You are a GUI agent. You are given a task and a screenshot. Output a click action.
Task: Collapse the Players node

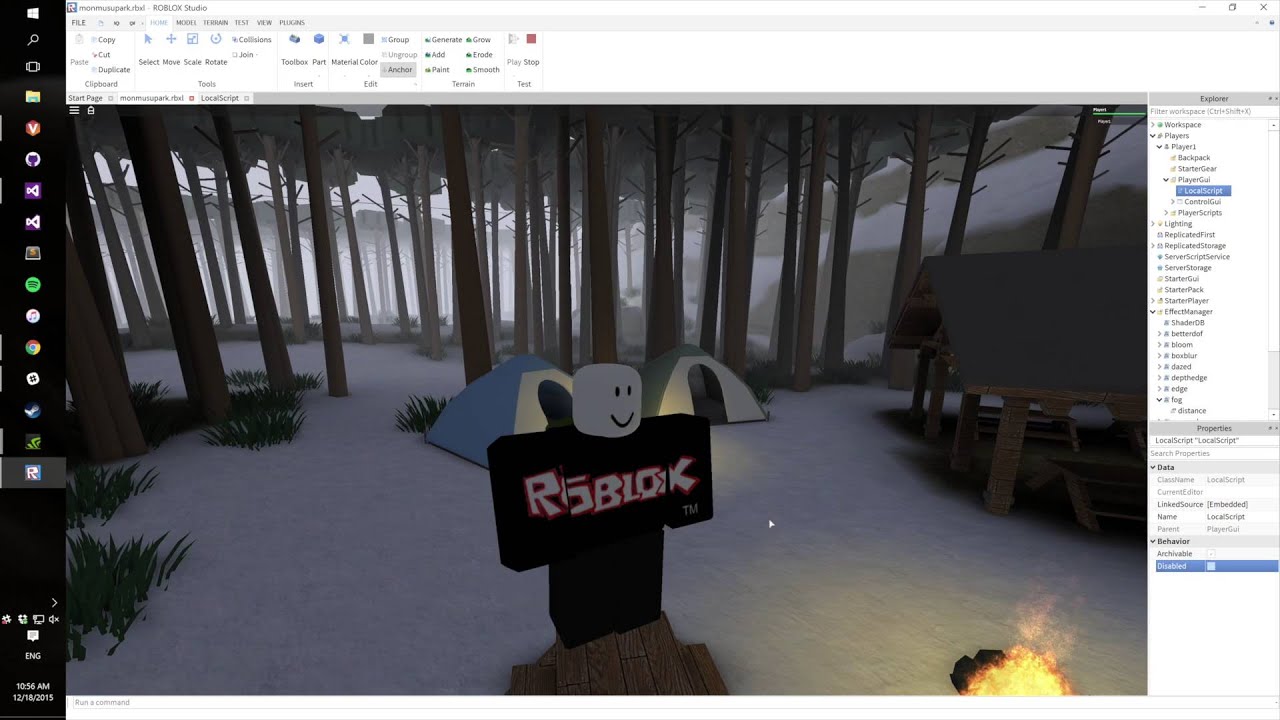pyautogui.click(x=1153, y=136)
